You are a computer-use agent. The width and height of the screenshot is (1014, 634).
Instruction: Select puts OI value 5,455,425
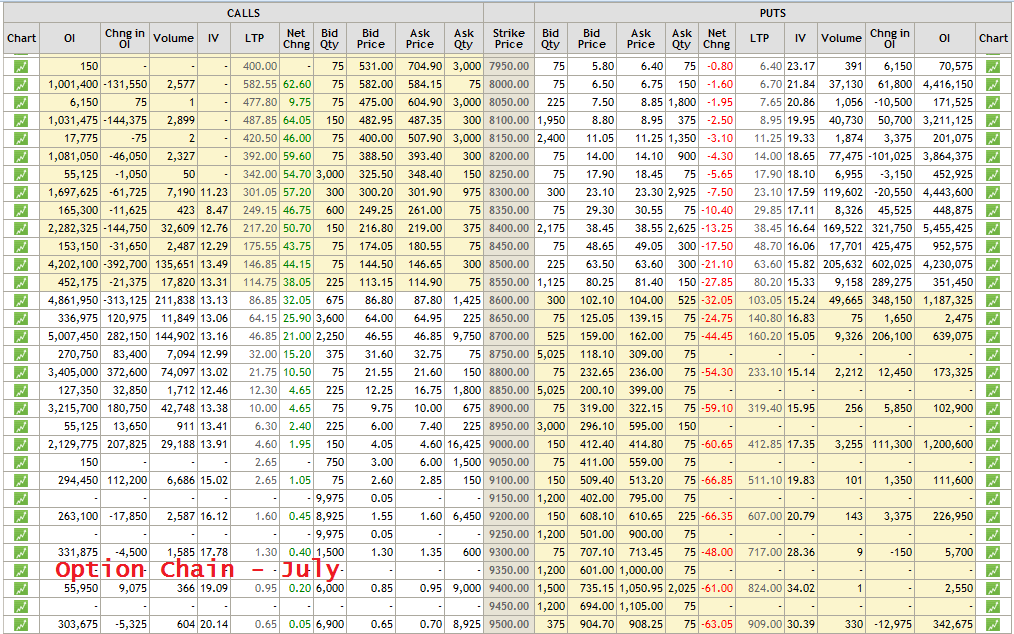point(947,228)
